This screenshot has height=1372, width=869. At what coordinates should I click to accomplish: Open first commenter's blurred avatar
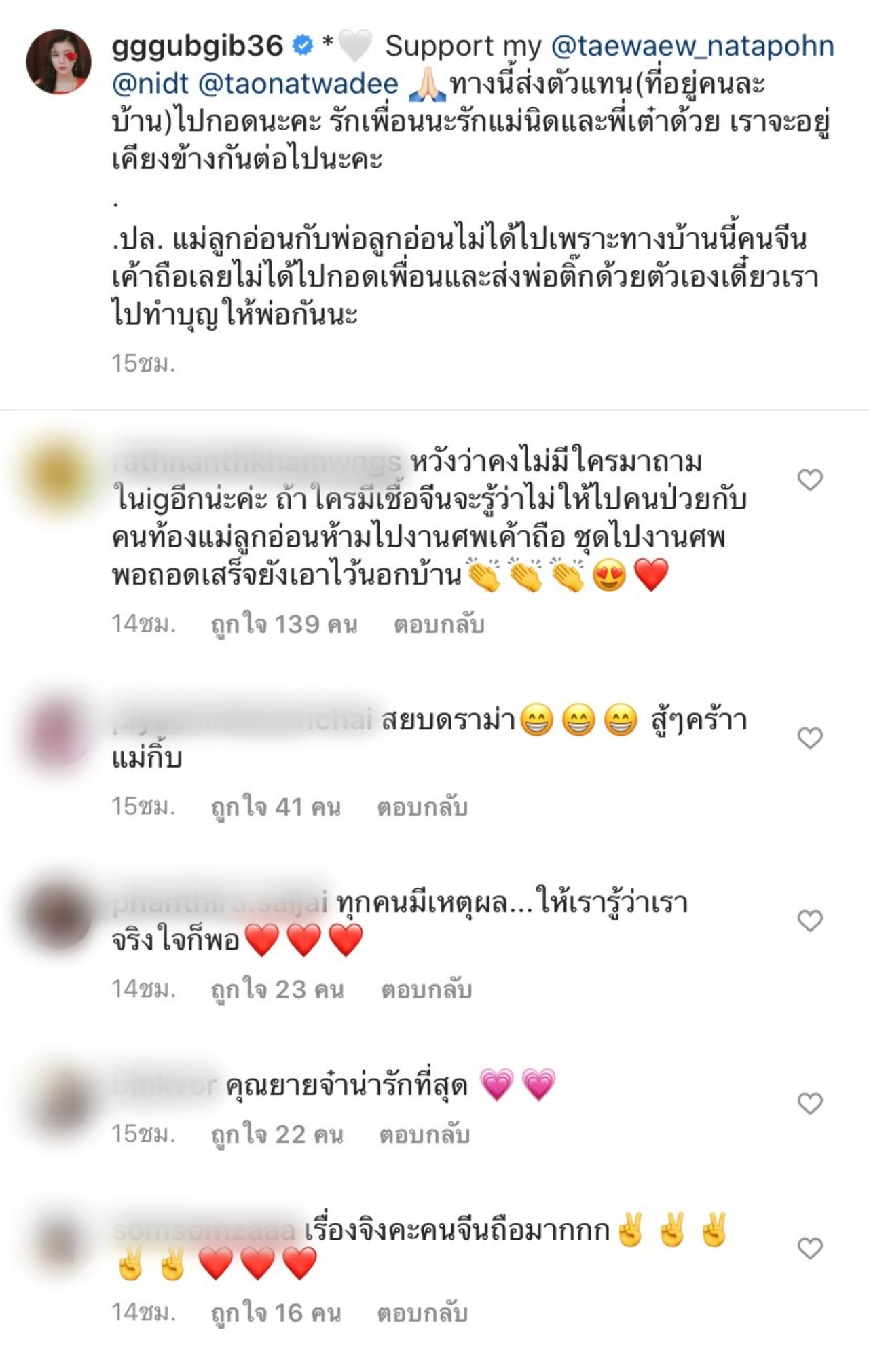click(58, 475)
